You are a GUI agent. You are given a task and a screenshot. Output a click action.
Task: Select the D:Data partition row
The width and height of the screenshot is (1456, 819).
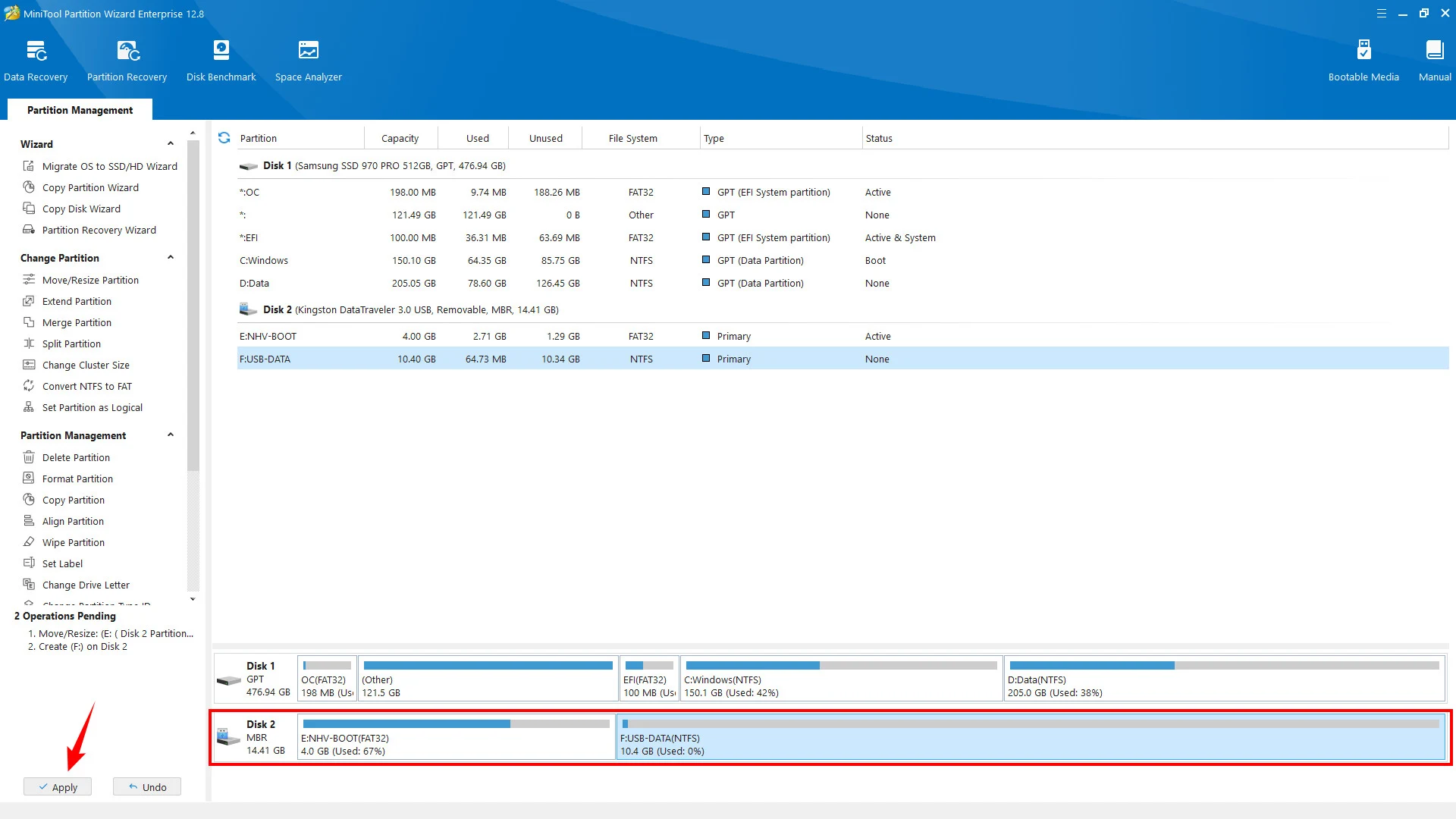click(843, 284)
